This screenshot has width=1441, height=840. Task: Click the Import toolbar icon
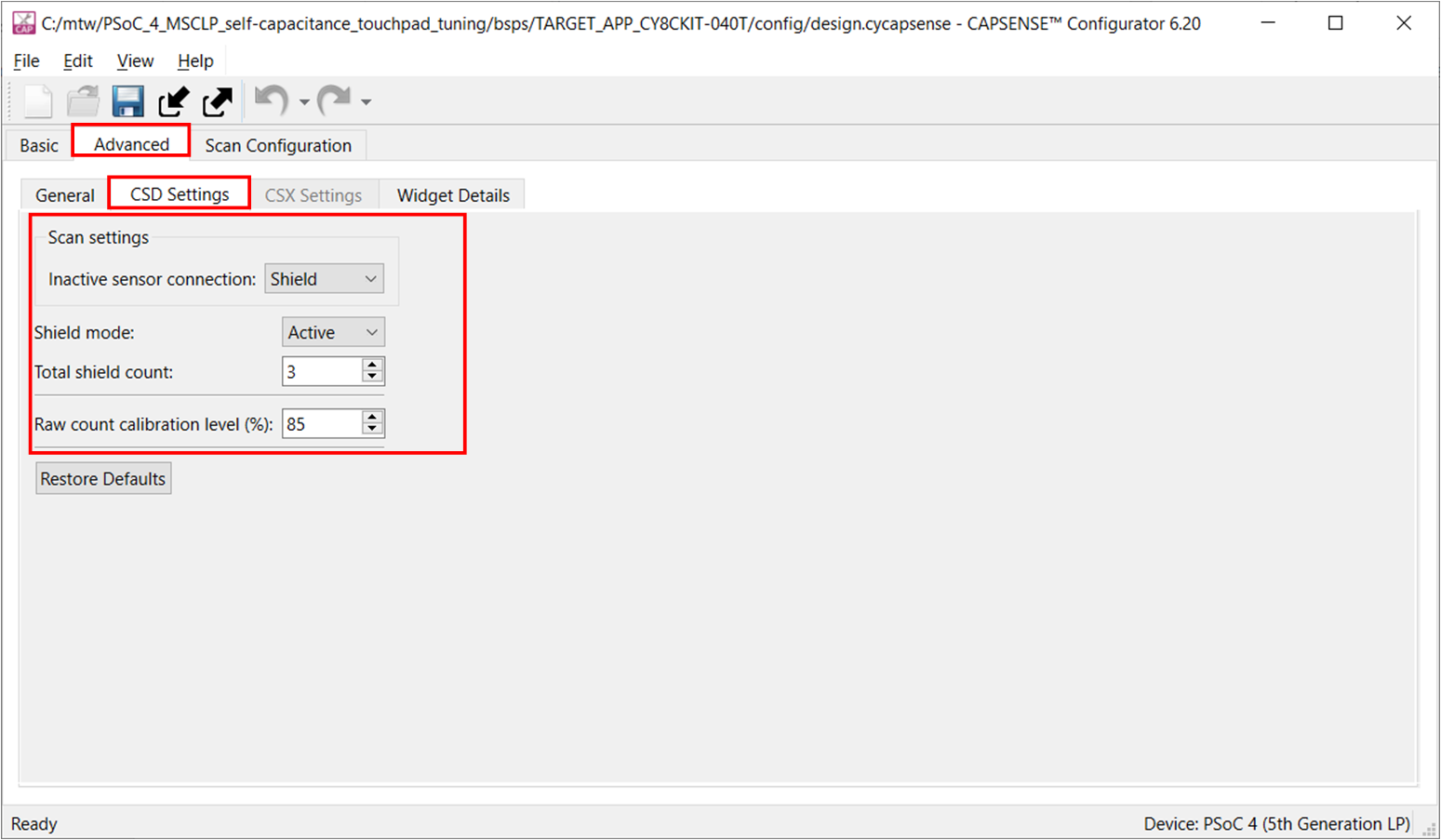click(173, 100)
